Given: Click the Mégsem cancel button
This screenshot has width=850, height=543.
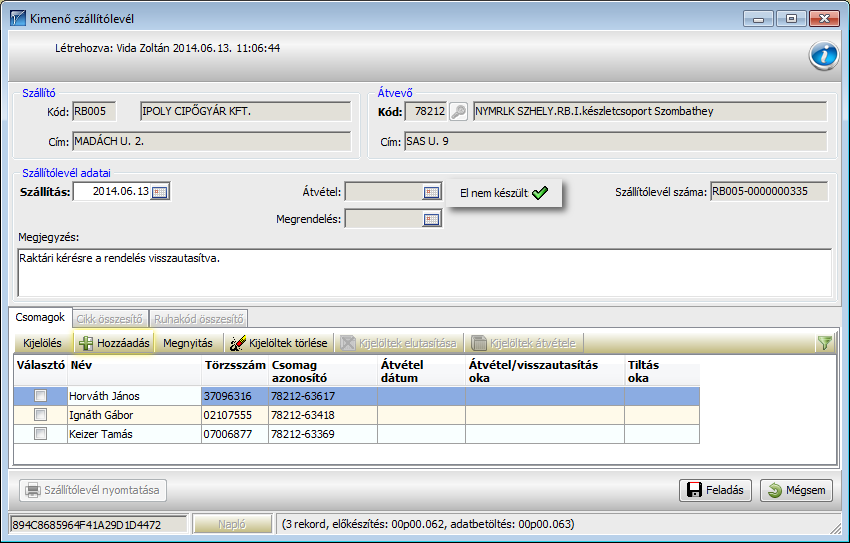Looking at the screenshot, I should click(x=796, y=490).
